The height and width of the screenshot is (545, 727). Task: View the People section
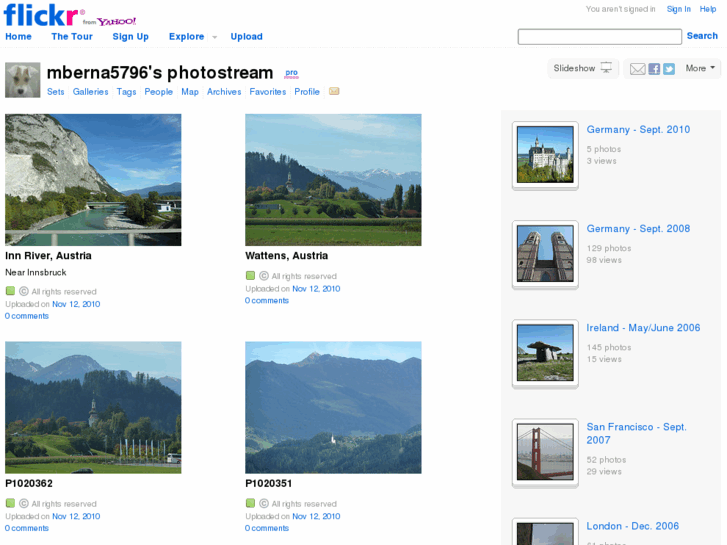click(159, 91)
